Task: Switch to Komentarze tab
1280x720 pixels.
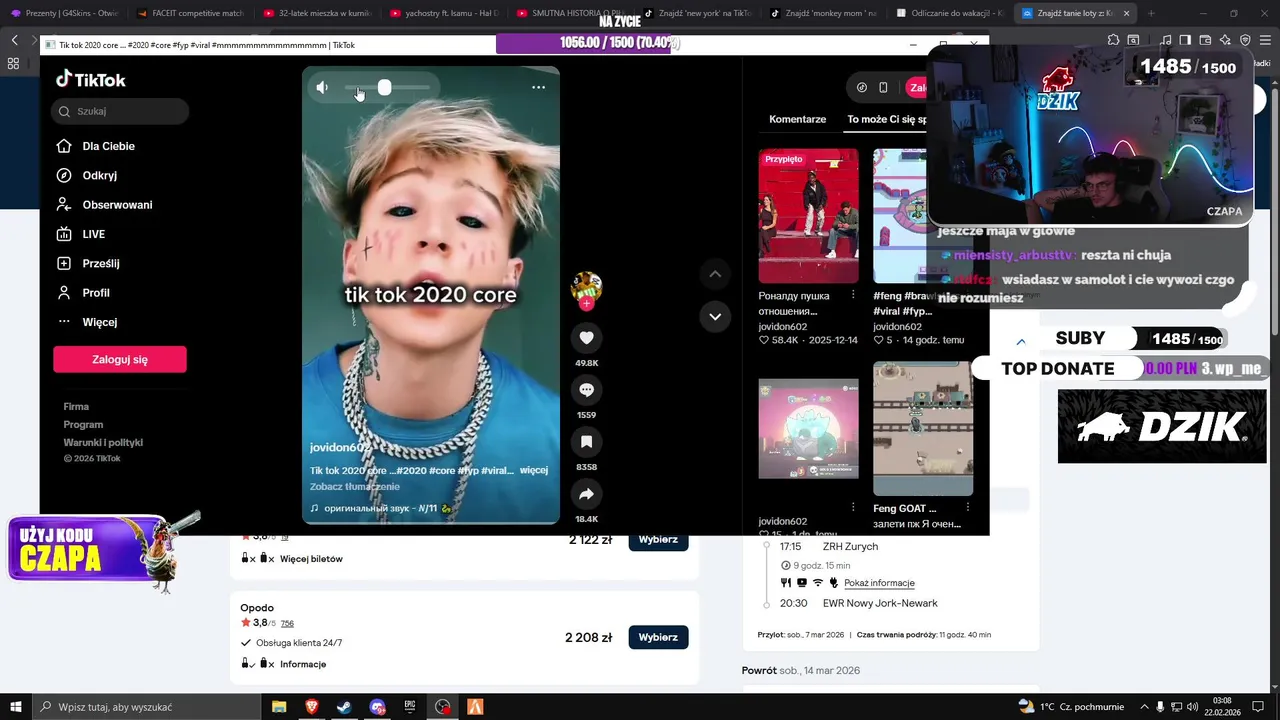Action: click(x=797, y=119)
